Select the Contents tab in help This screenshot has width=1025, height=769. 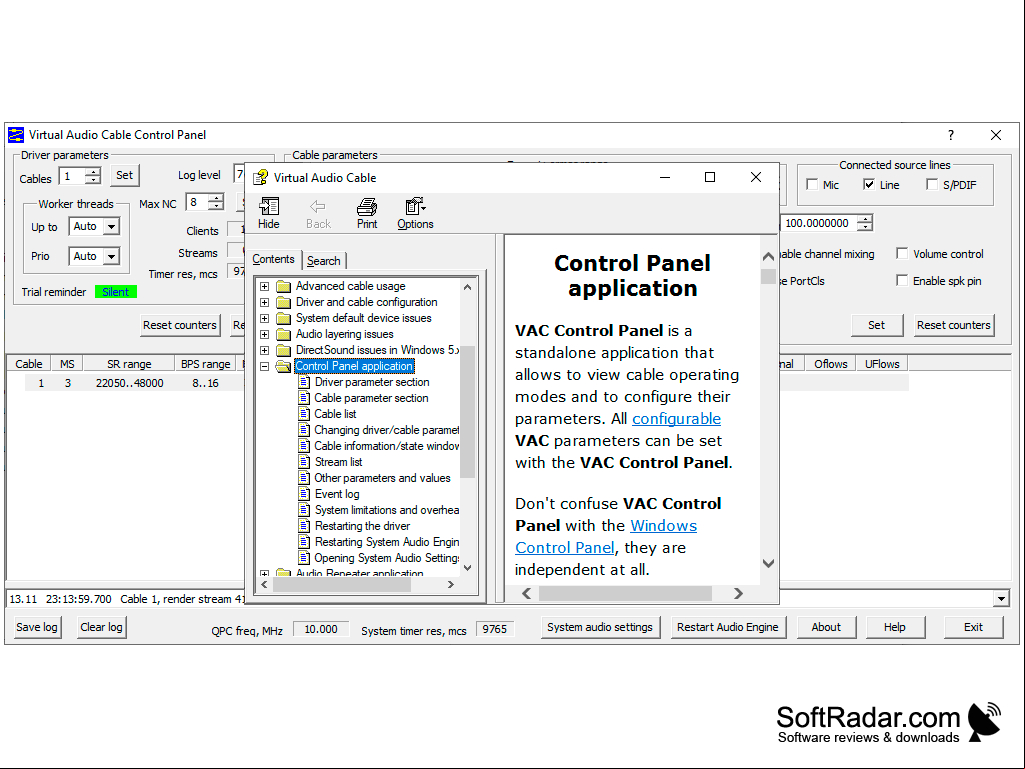coord(273,259)
